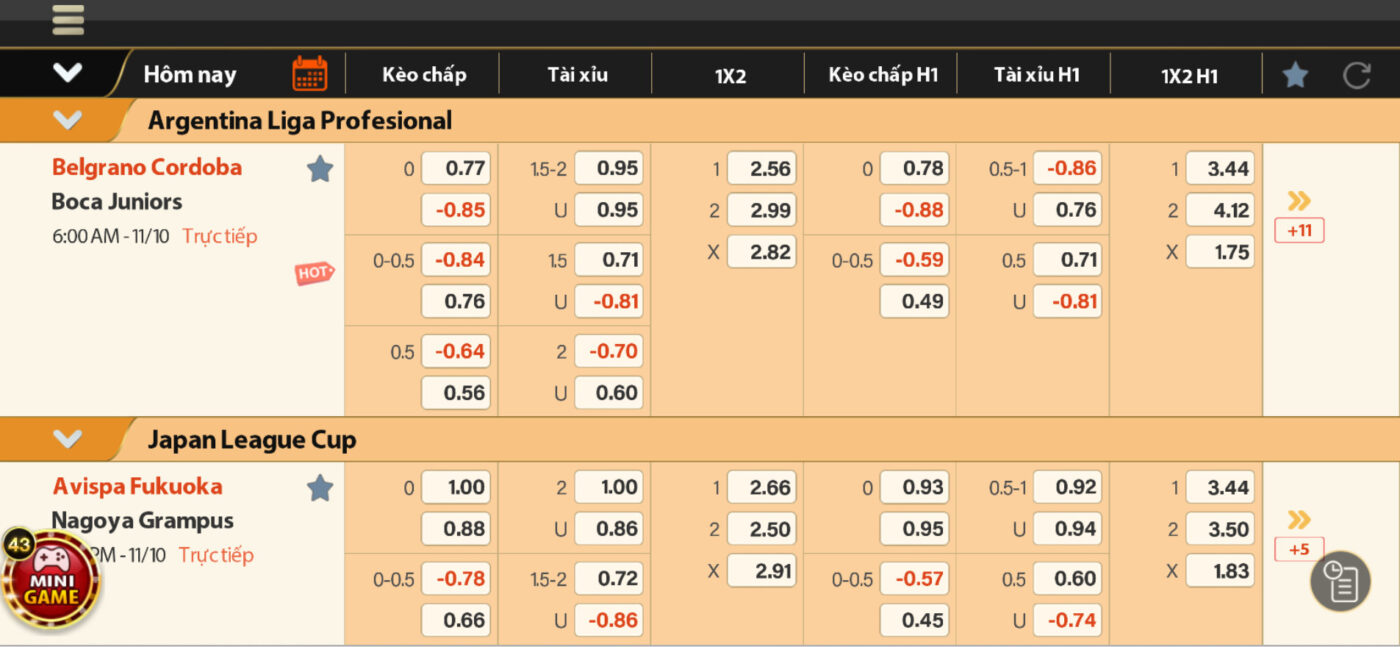Collapse the Japan League Cup section
The width and height of the screenshot is (1400, 647).
[x=67, y=439]
